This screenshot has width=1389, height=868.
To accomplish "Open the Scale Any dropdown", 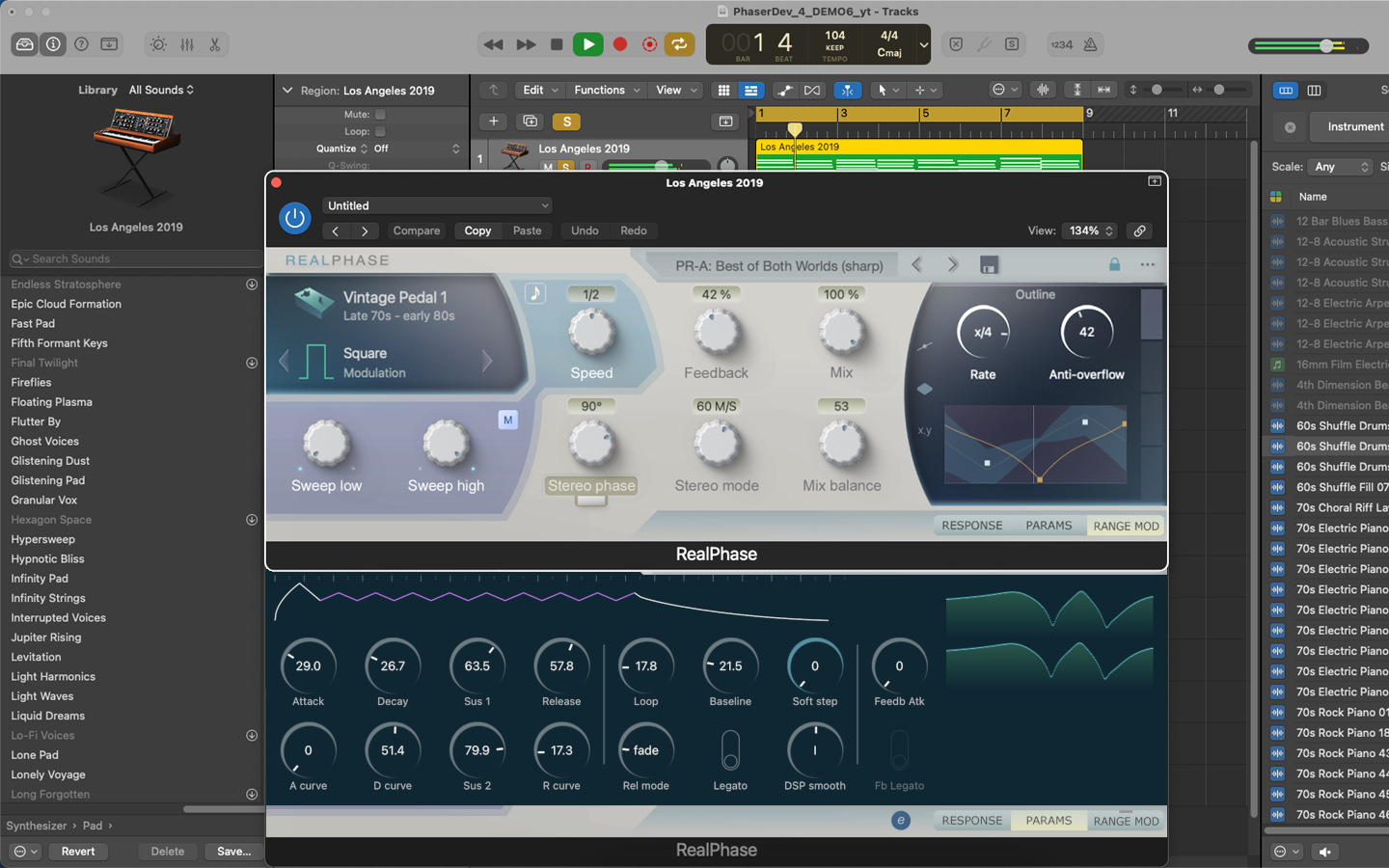I will pyautogui.click(x=1340, y=167).
